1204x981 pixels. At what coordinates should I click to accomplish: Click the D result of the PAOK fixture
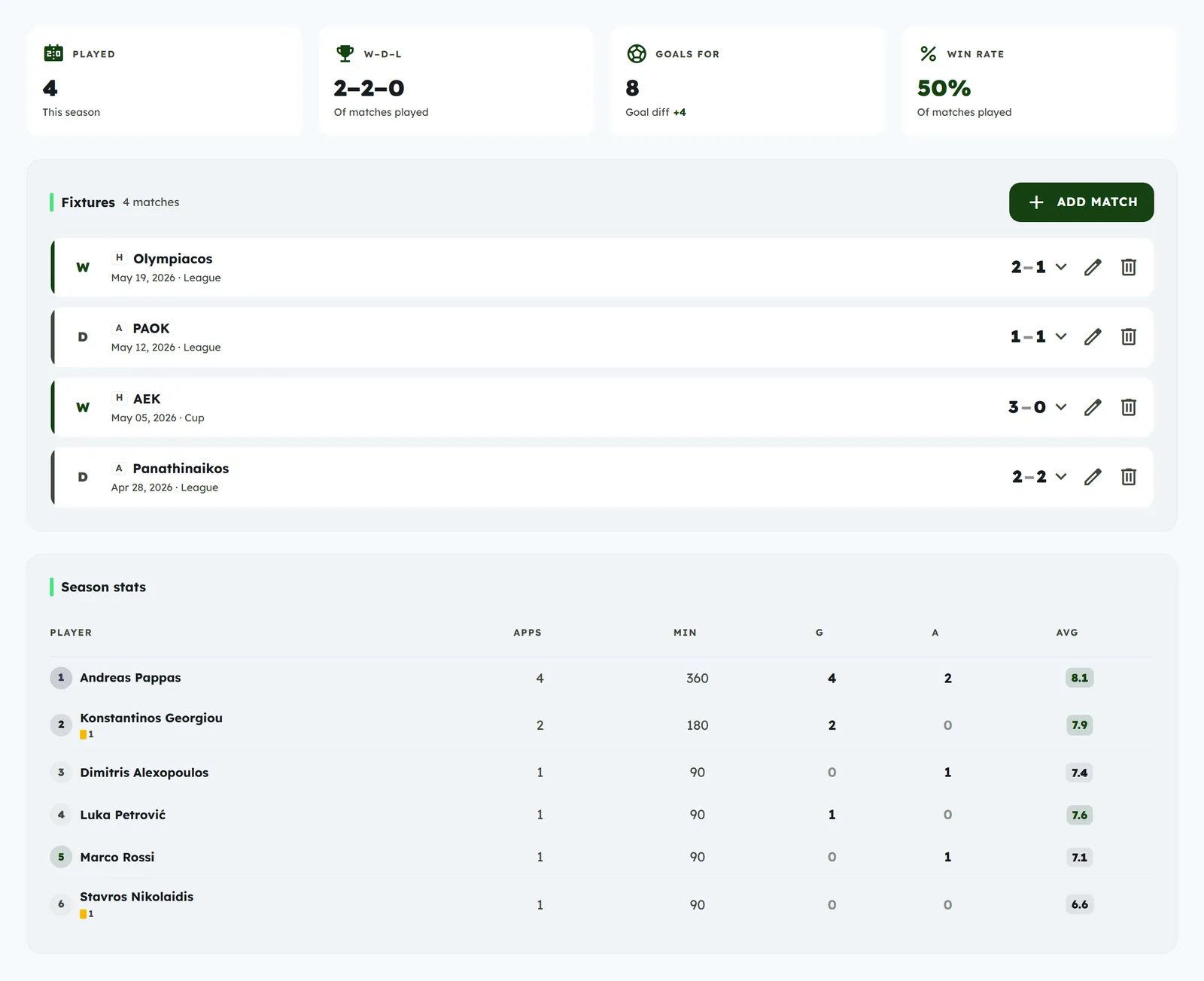click(x=83, y=336)
